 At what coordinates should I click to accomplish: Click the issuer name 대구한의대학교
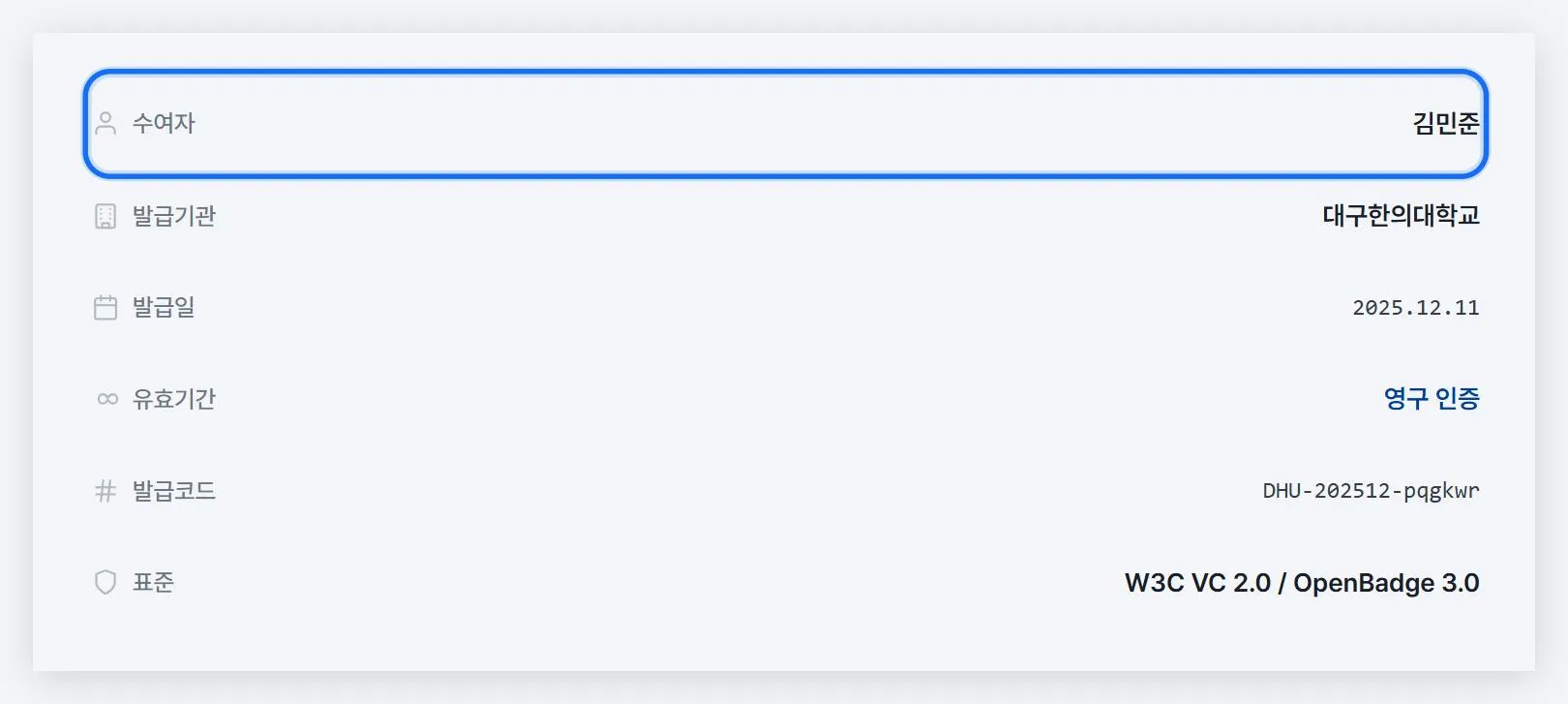click(x=1401, y=215)
